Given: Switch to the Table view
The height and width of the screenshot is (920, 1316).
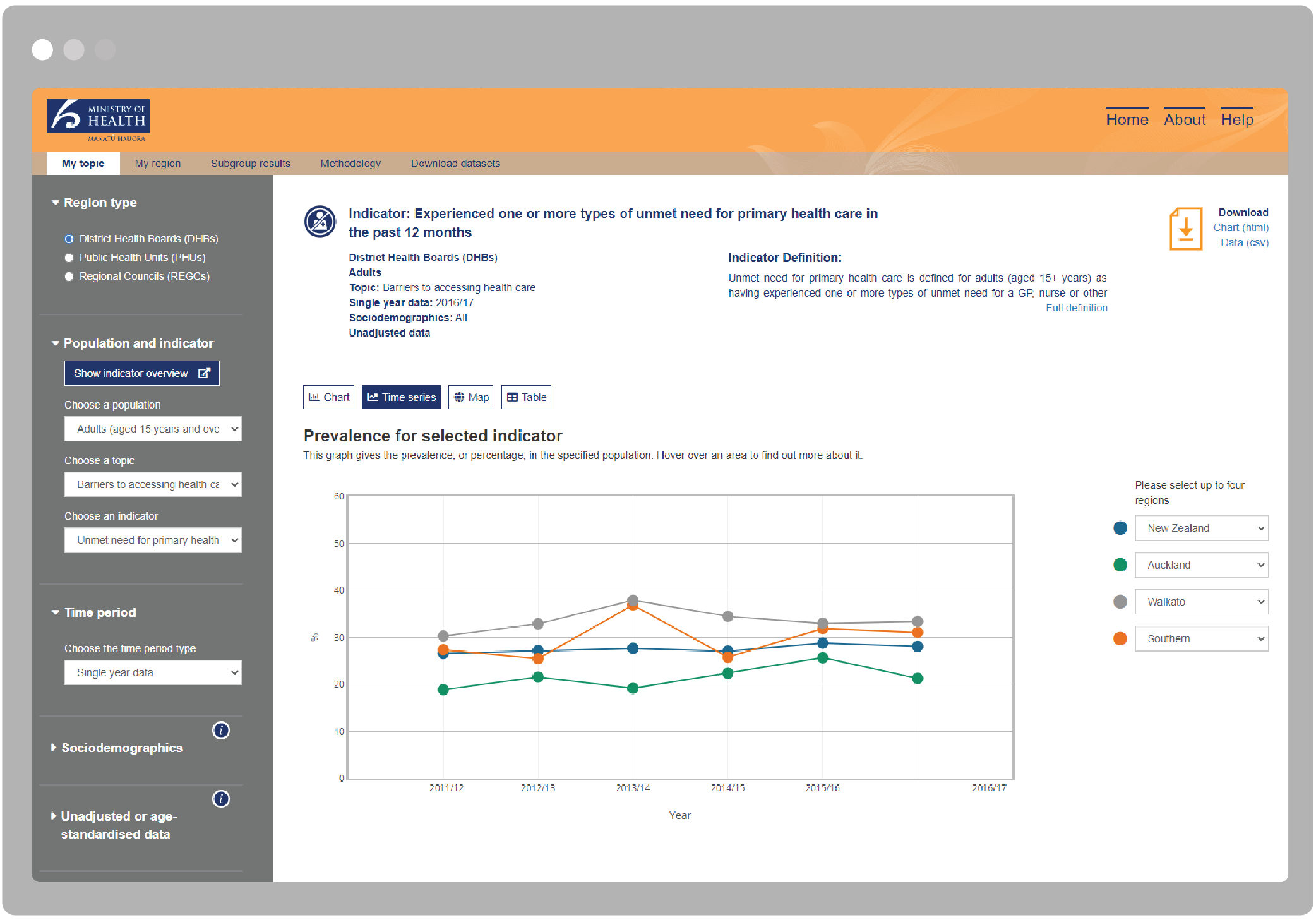Looking at the screenshot, I should point(526,397).
